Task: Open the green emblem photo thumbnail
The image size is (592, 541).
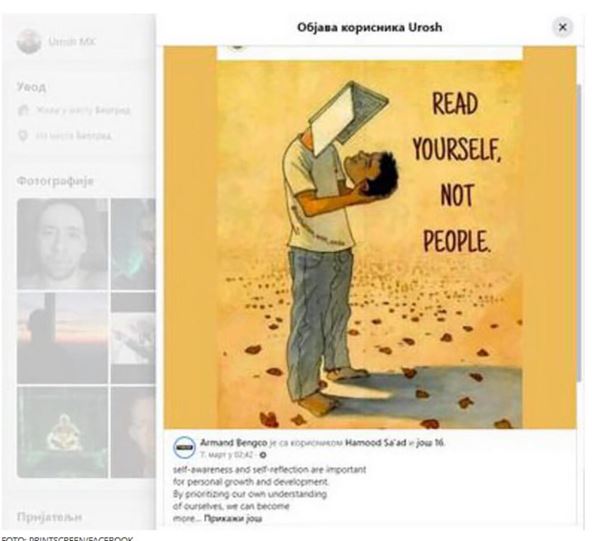Action: [62, 432]
